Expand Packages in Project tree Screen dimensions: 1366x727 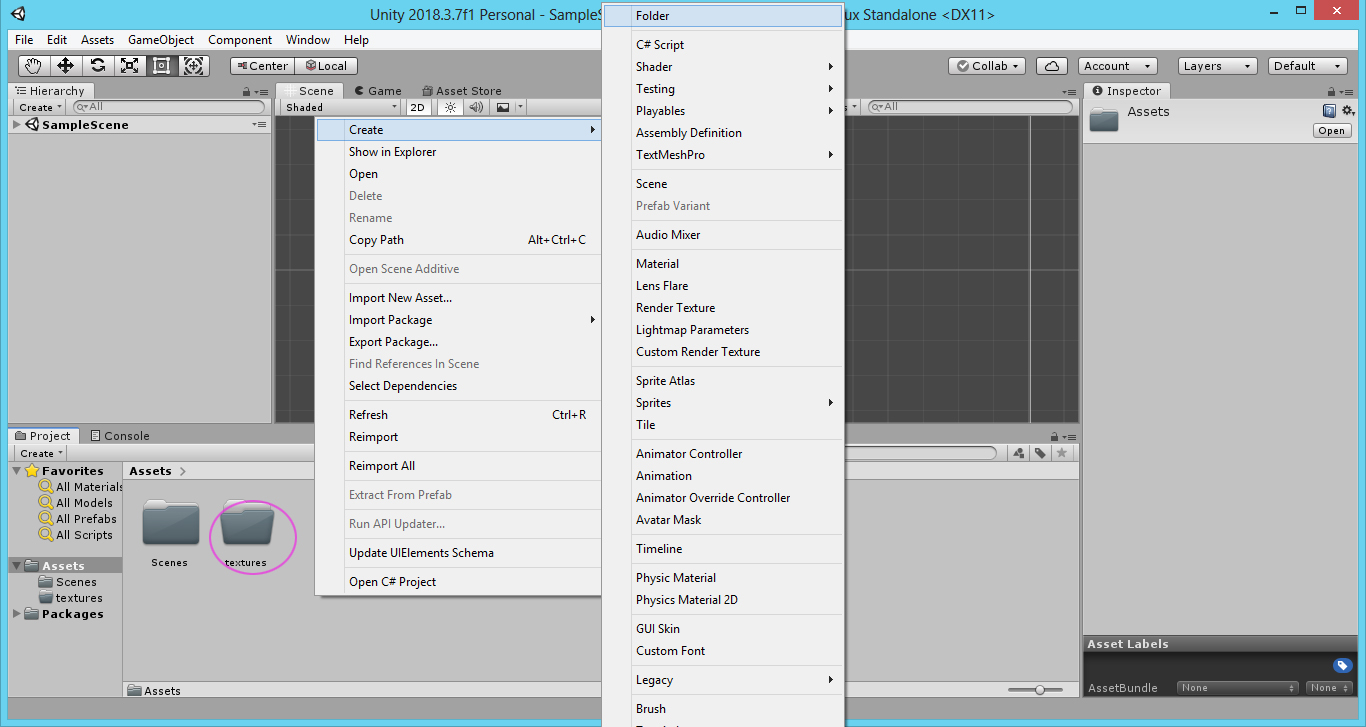tap(17, 614)
